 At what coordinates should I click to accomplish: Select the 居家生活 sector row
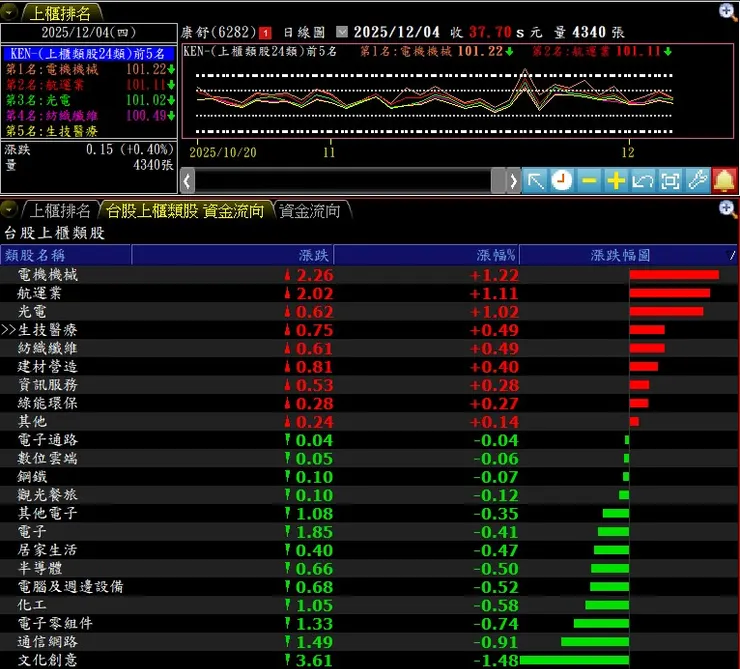pyautogui.click(x=369, y=550)
